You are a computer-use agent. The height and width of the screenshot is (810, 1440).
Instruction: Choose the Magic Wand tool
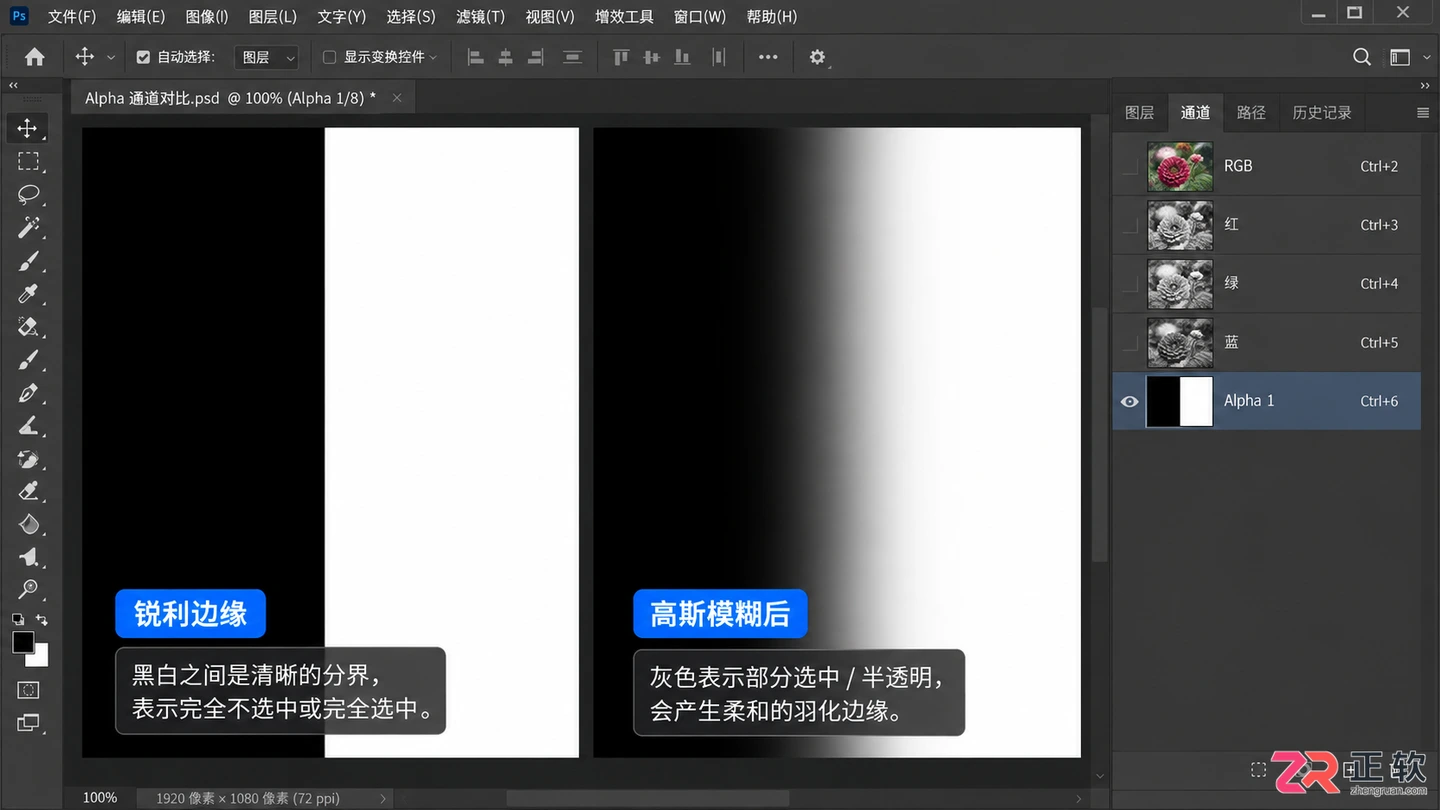[x=28, y=227]
